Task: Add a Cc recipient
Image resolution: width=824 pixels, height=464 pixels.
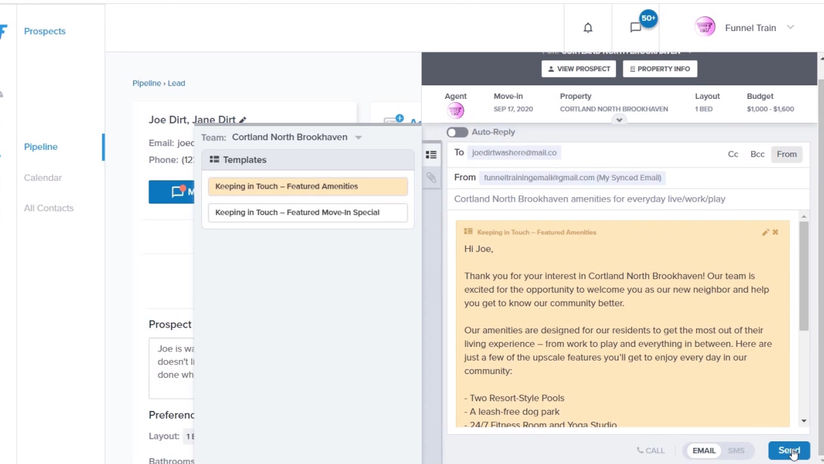Action: click(x=733, y=154)
